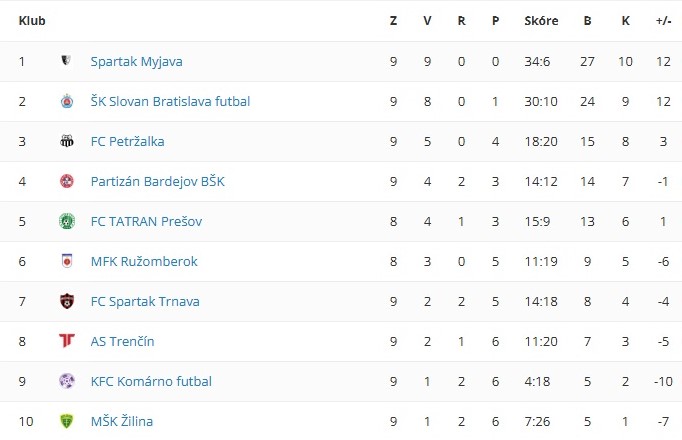The height and width of the screenshot is (440, 682).
Task: Click the MFK Ružomberok club logo
Action: (x=66, y=261)
